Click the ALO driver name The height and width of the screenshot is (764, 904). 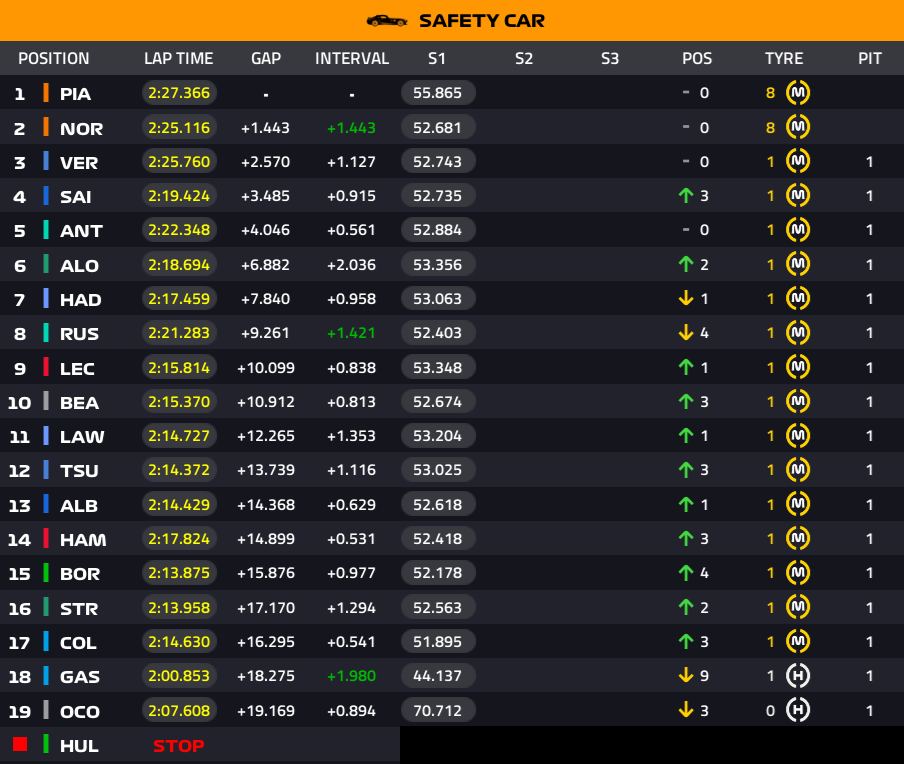80,265
